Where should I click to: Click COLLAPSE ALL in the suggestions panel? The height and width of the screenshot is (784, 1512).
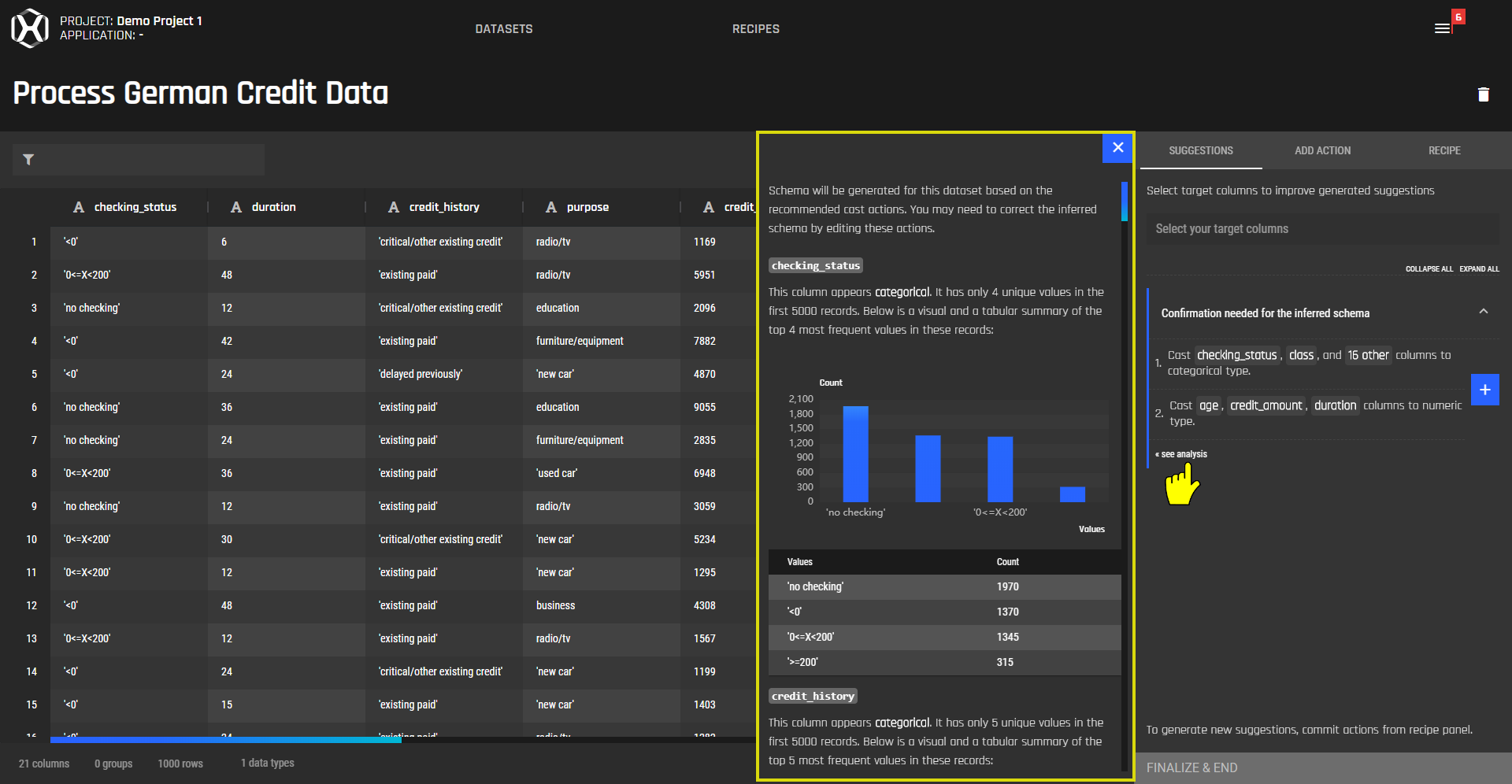click(x=1429, y=268)
